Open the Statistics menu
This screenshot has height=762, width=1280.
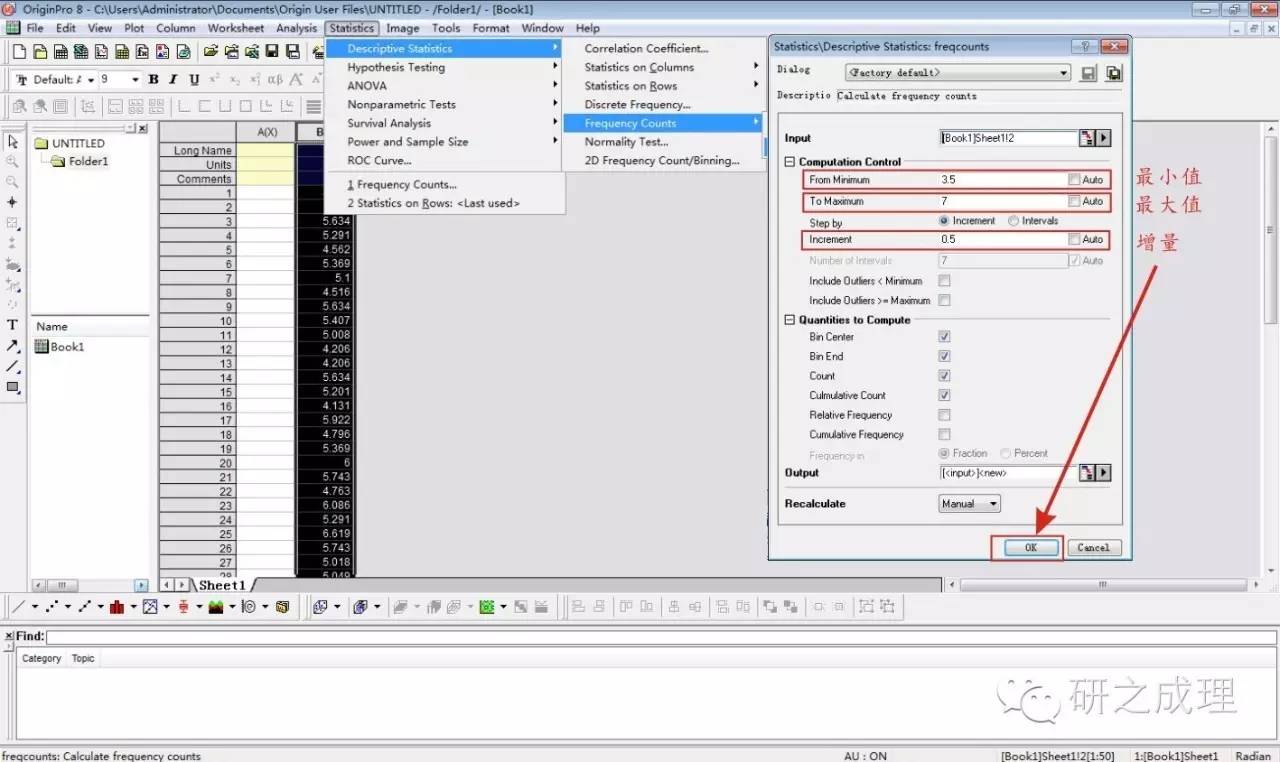(352, 28)
